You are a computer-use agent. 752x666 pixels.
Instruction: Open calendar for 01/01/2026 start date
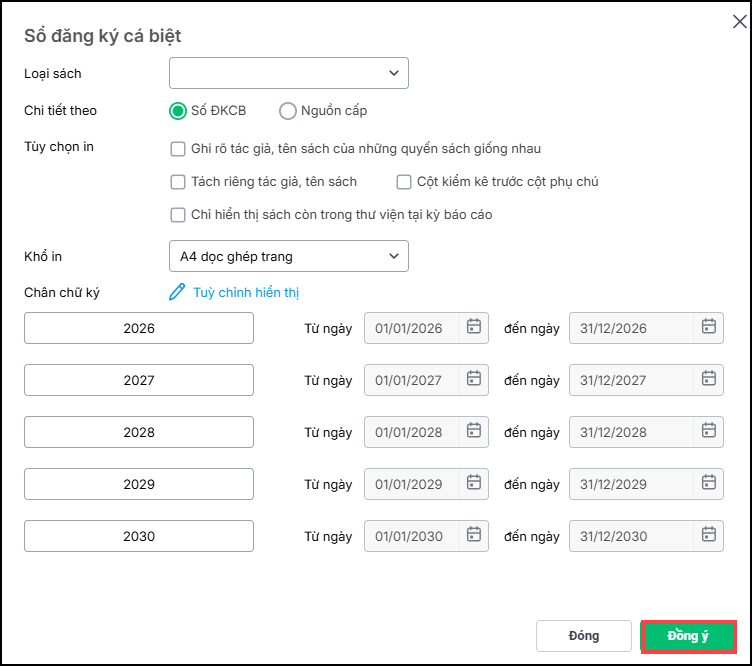[474, 327]
